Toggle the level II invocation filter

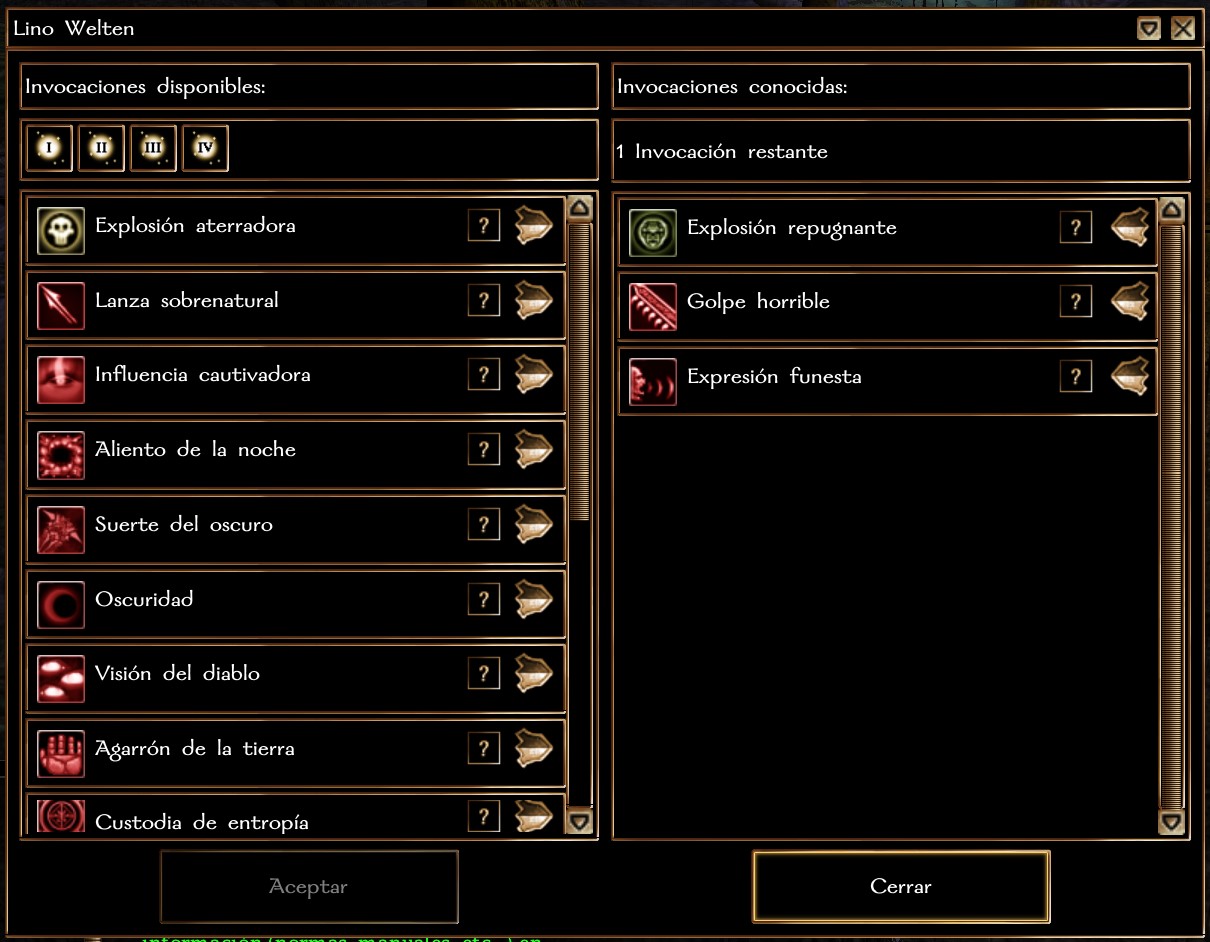[101, 149]
